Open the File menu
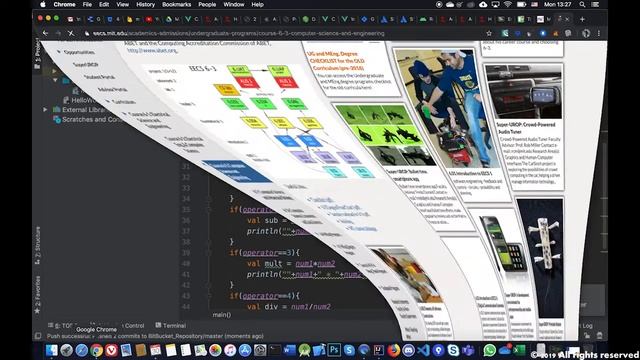Image resolution: width=640 pixels, height=360 pixels. (x=87, y=4)
